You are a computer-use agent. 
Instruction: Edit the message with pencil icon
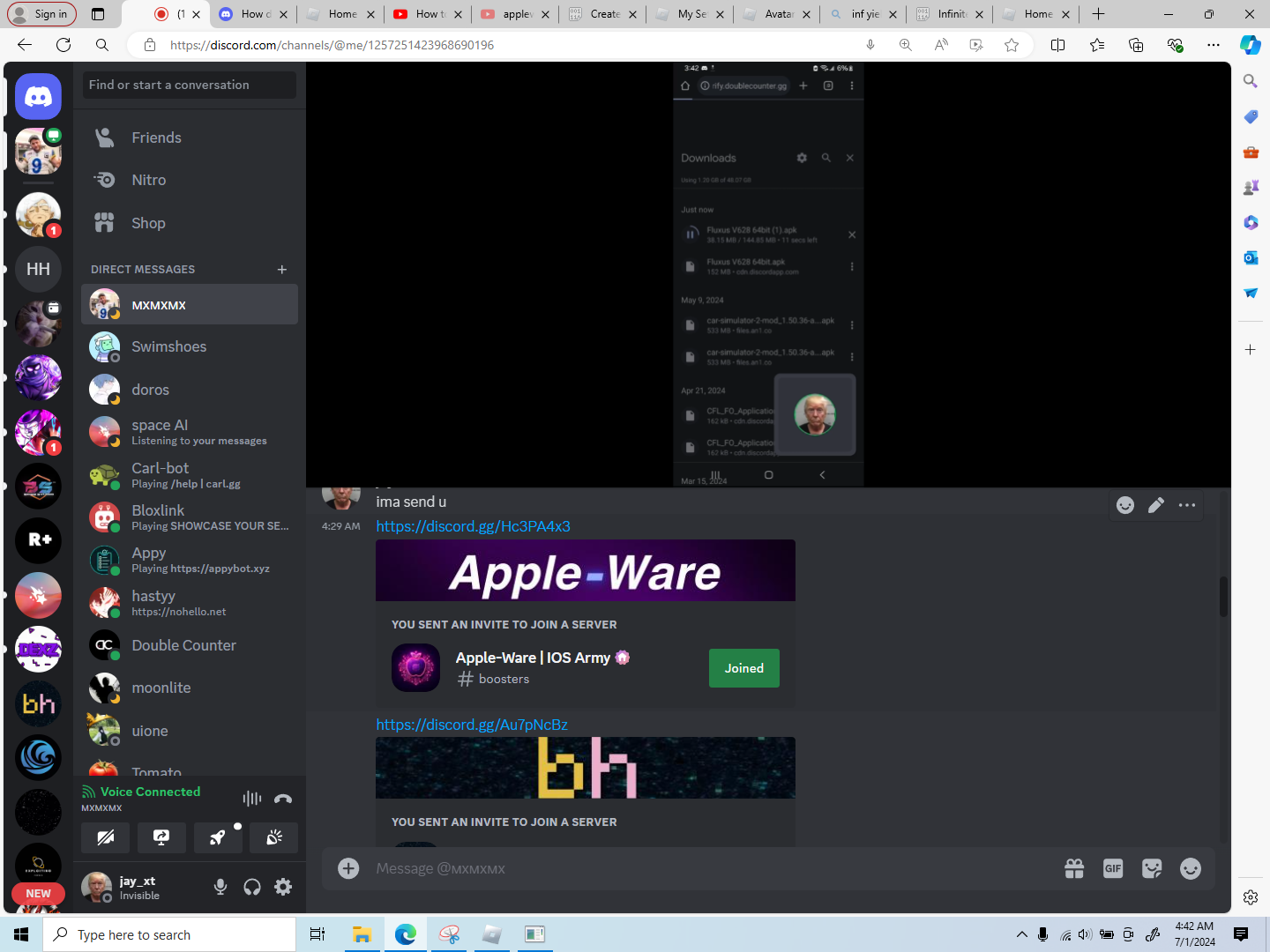(x=1156, y=505)
